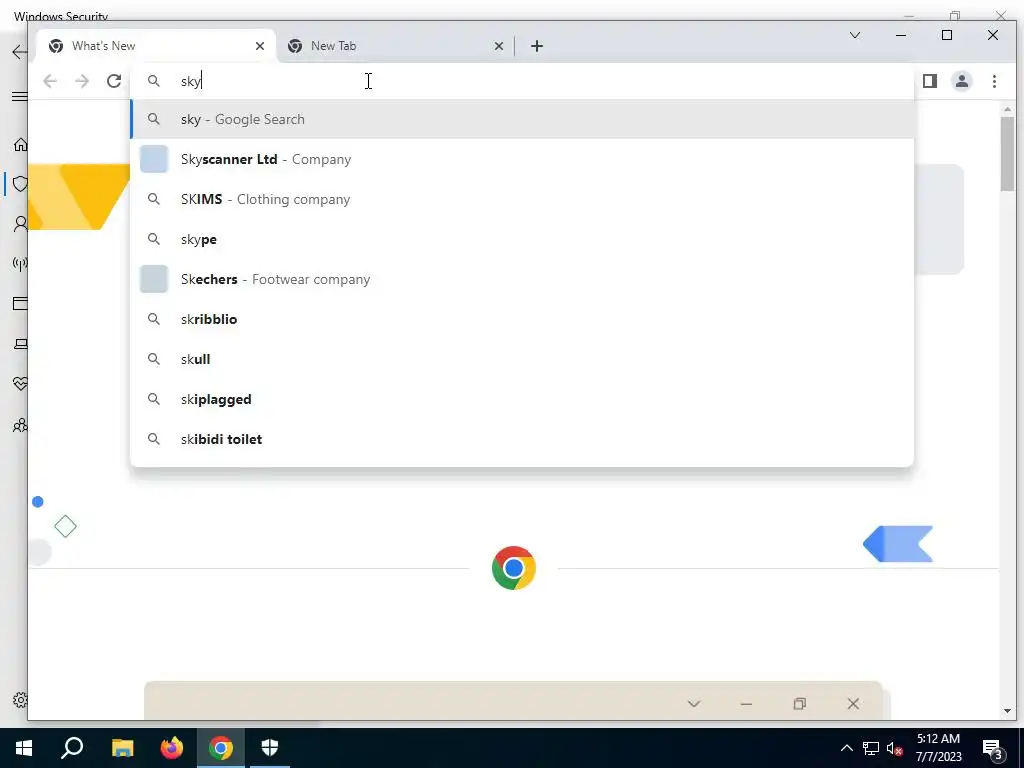Image resolution: width=1024 pixels, height=768 pixels.
Task: Click Skechers suggestion thumbnail image
Action: tap(154, 279)
